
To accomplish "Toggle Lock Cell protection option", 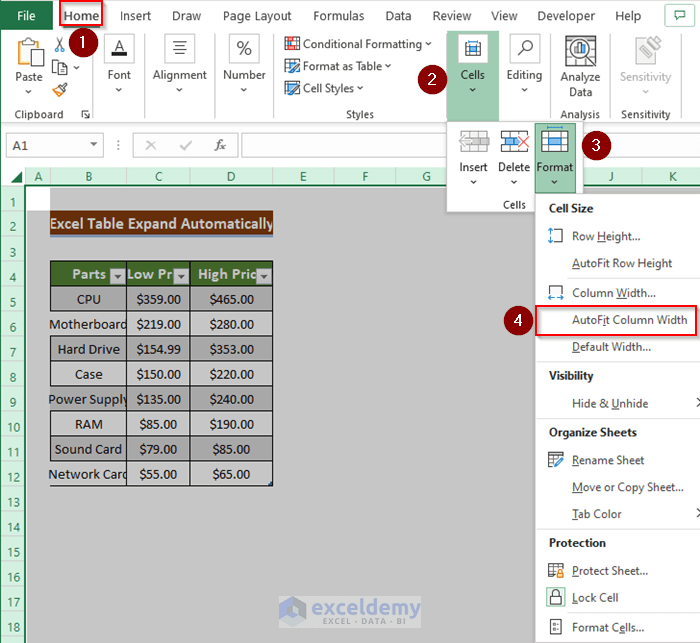I will (595, 597).
